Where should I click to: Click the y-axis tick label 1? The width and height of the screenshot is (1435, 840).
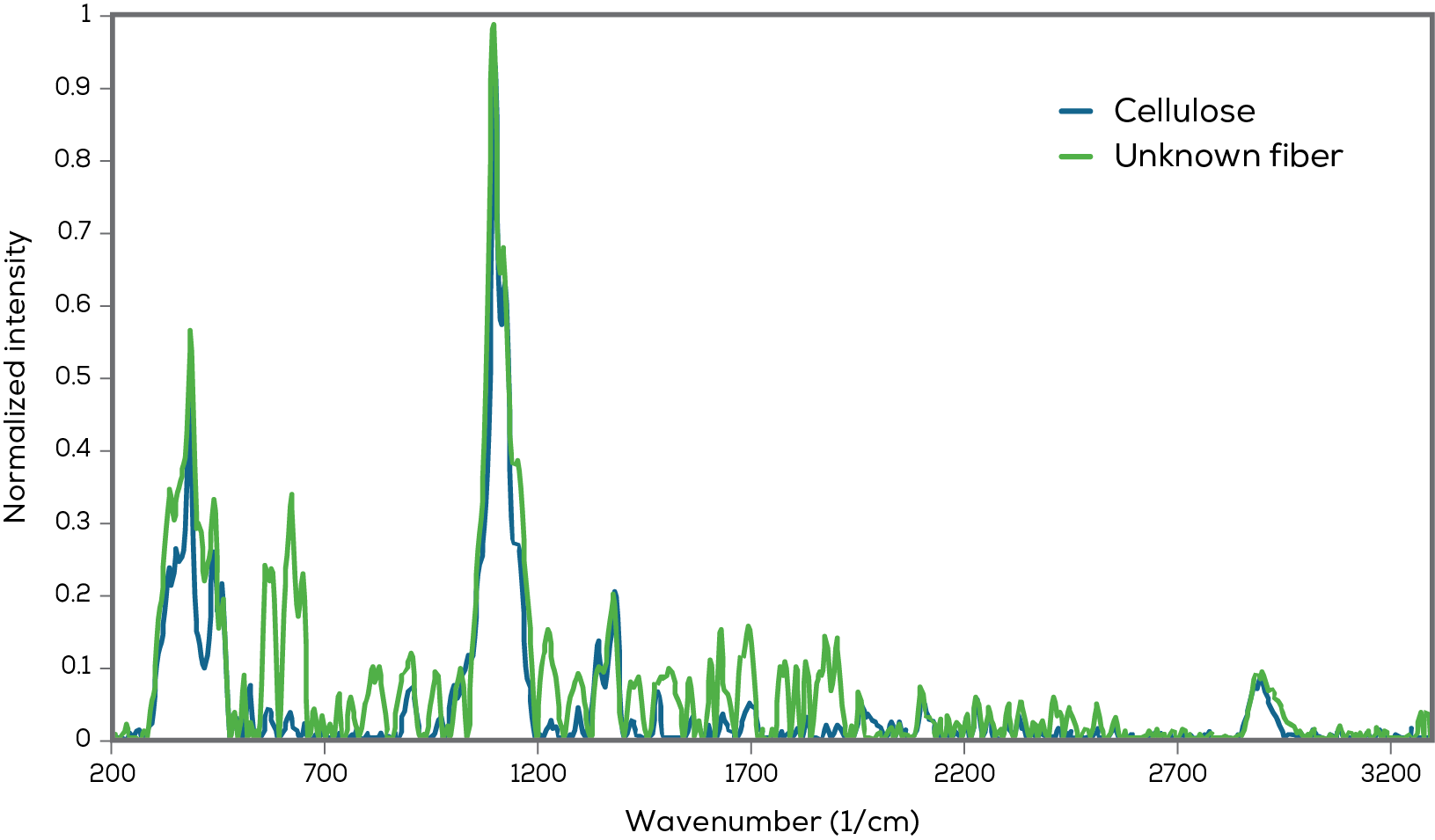(85, 14)
